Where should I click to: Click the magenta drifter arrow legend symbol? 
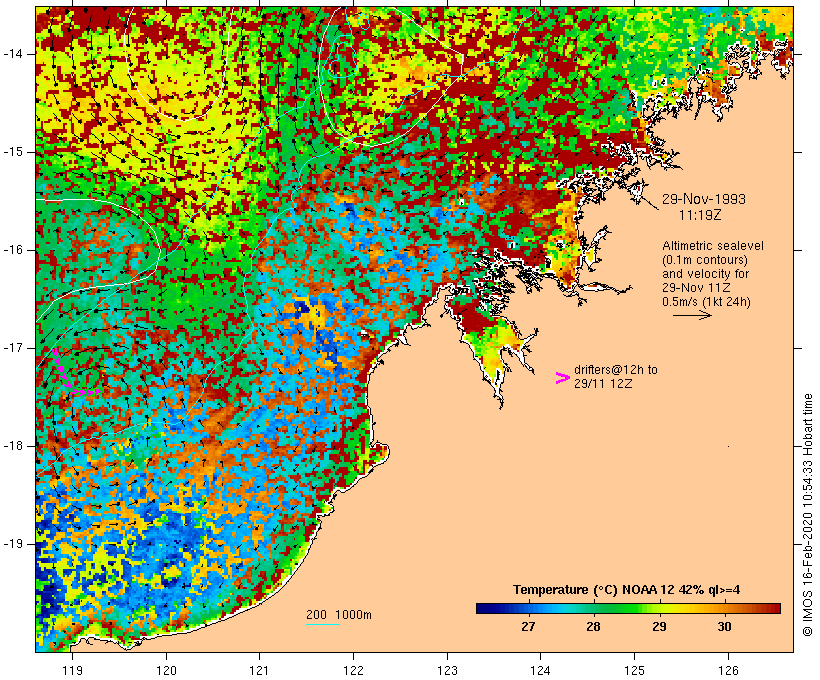pyautogui.click(x=562, y=377)
